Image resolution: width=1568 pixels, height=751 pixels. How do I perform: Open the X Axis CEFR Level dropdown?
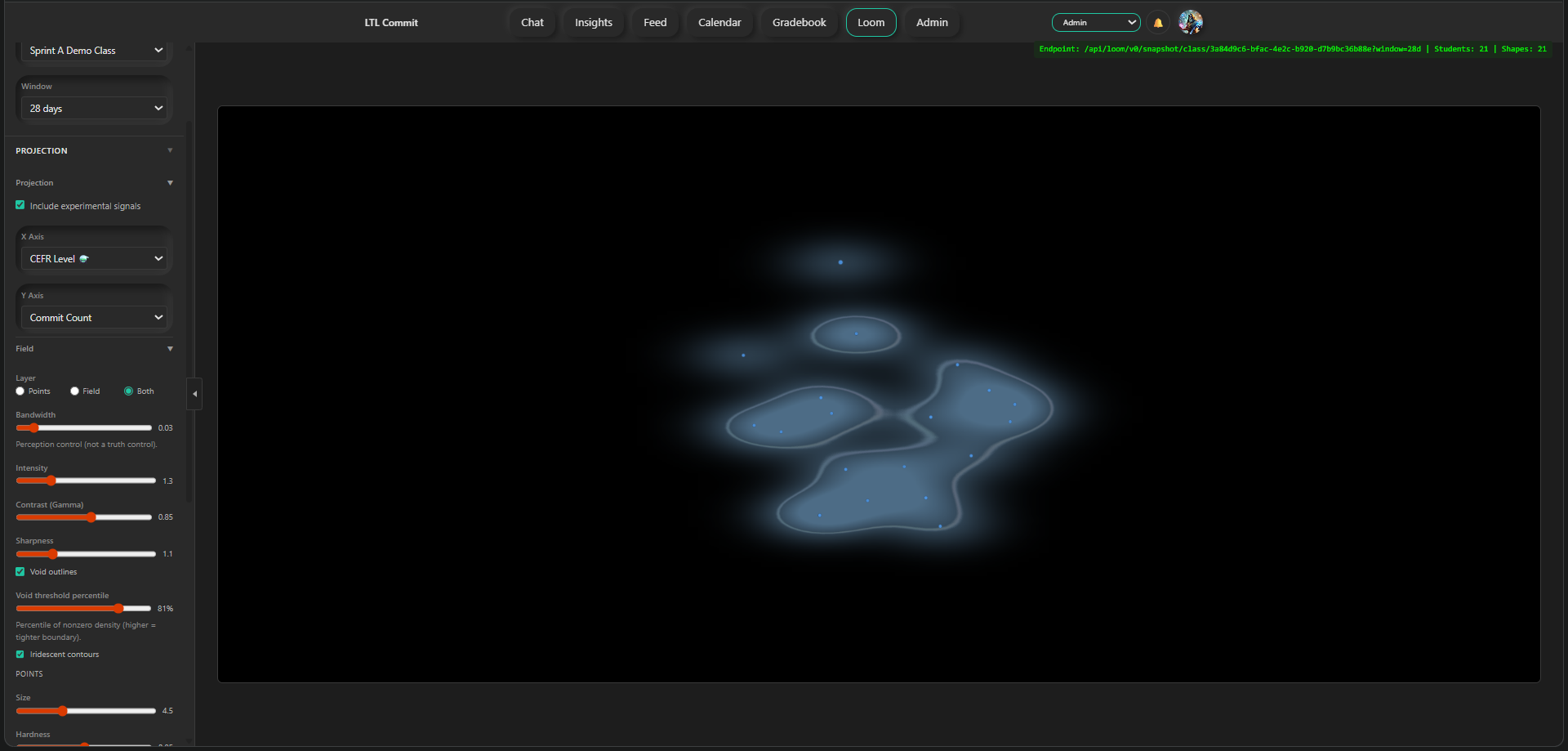tap(94, 258)
